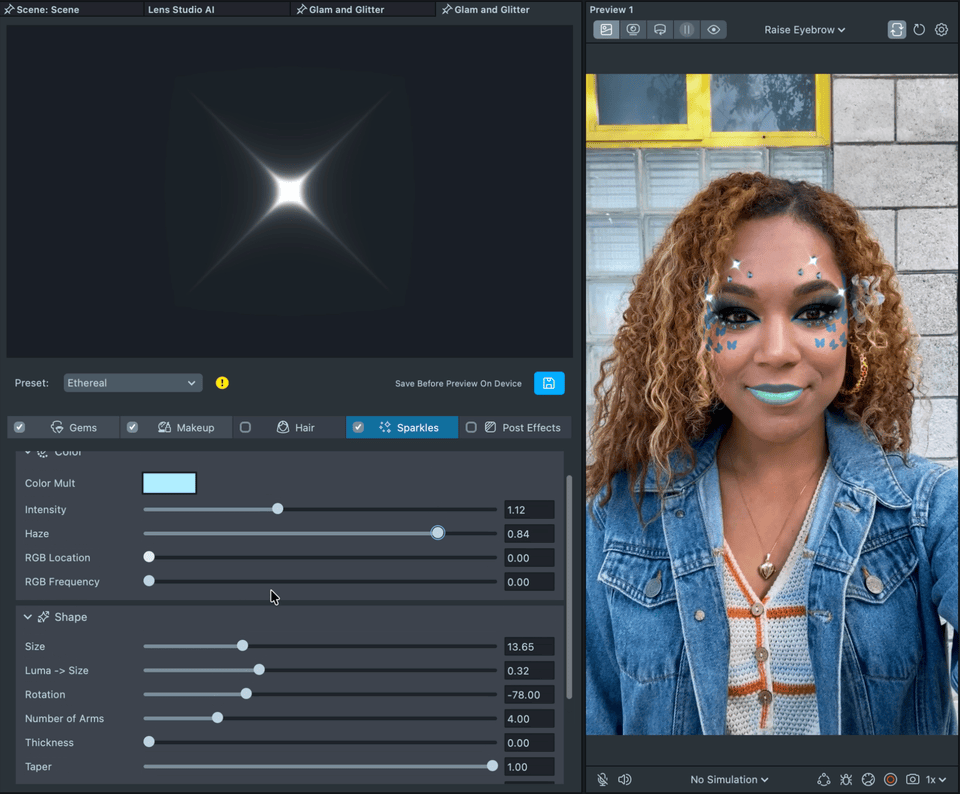This screenshot has width=960, height=794.
Task: Uncheck the Gems checkbox
Action: [19, 427]
